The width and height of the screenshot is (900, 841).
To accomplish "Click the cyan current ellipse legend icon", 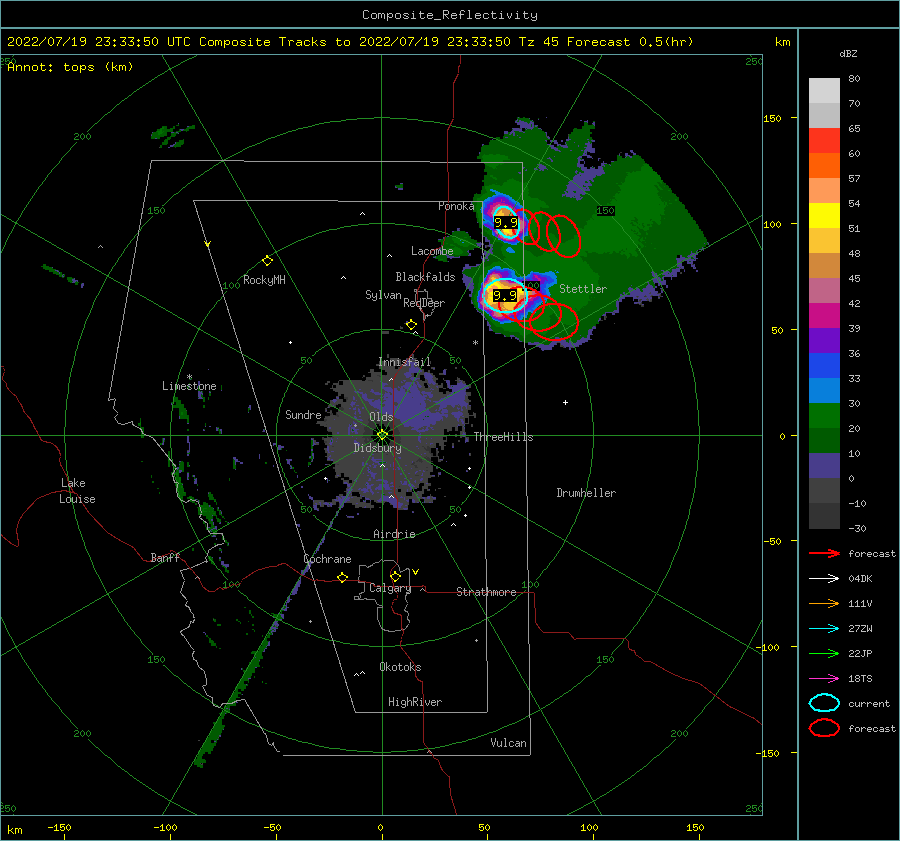I will tap(824, 703).
